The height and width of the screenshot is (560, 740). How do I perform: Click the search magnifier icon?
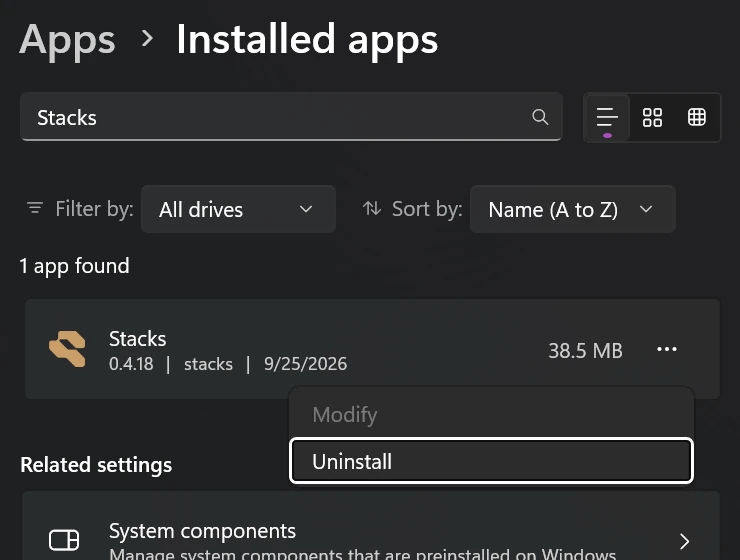click(x=540, y=117)
